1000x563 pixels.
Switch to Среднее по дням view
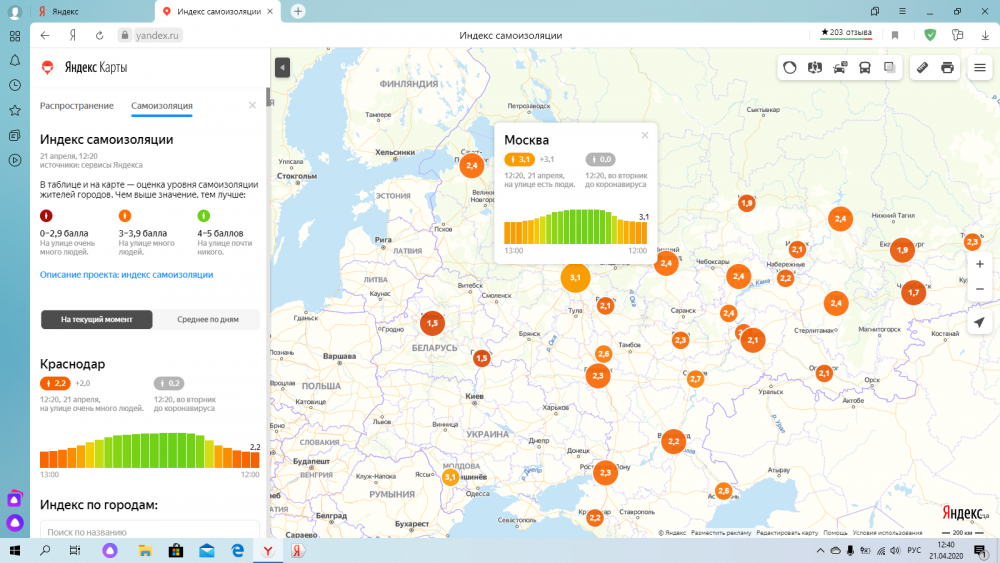point(208,319)
